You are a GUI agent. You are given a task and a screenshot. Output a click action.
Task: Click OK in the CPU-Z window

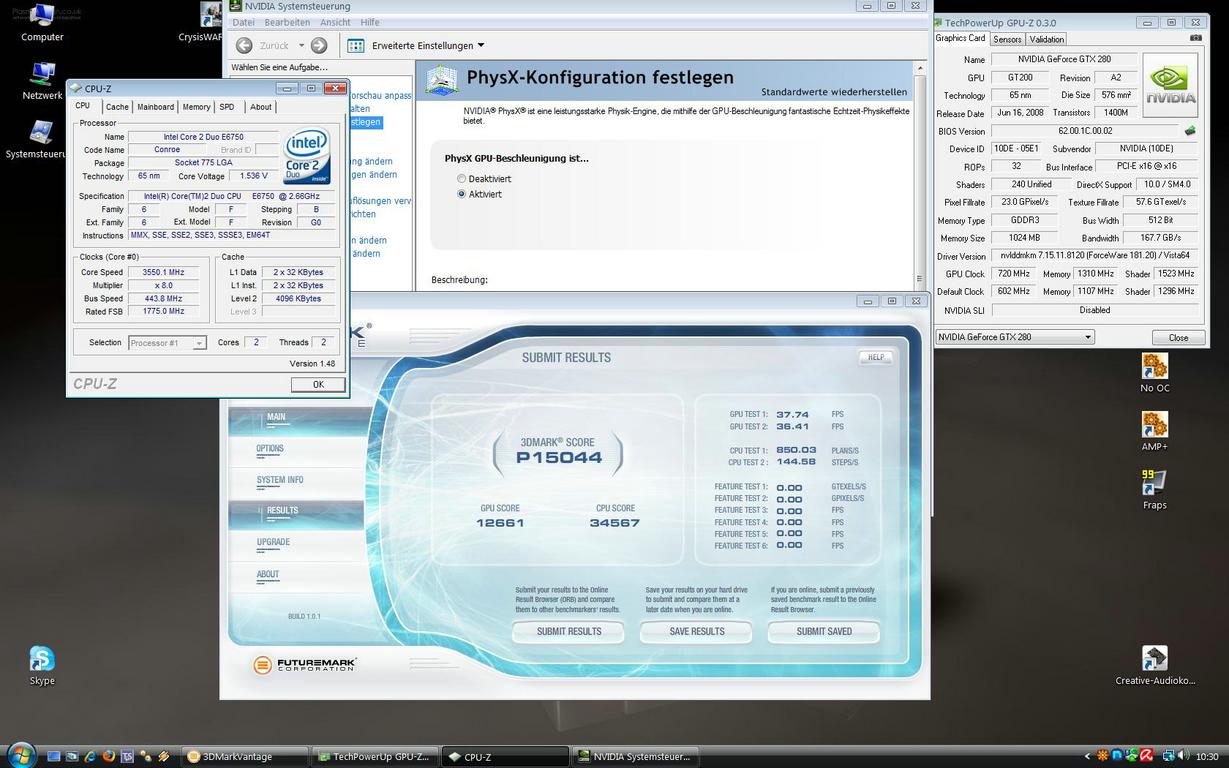(x=318, y=384)
